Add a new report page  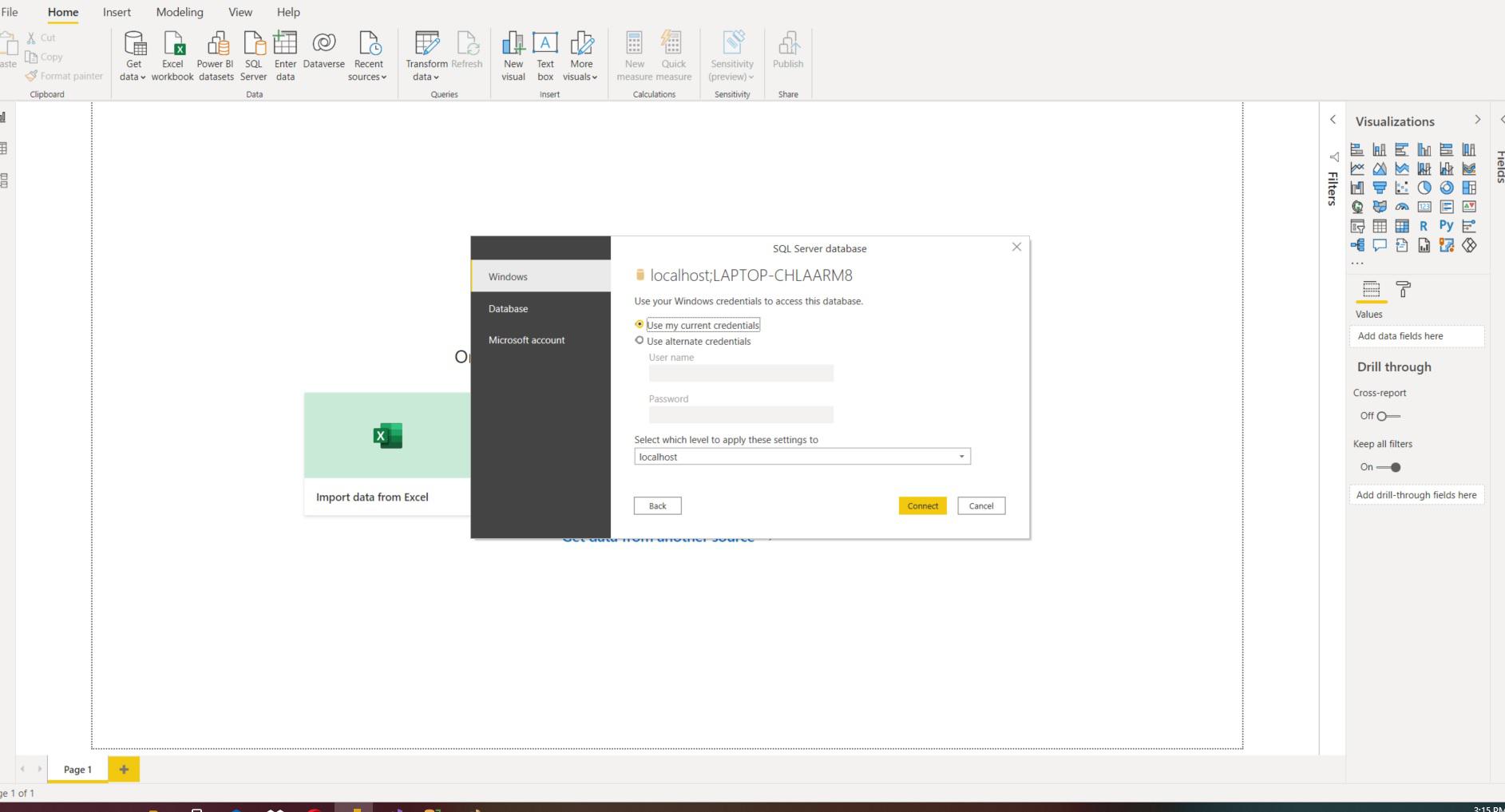[124, 769]
